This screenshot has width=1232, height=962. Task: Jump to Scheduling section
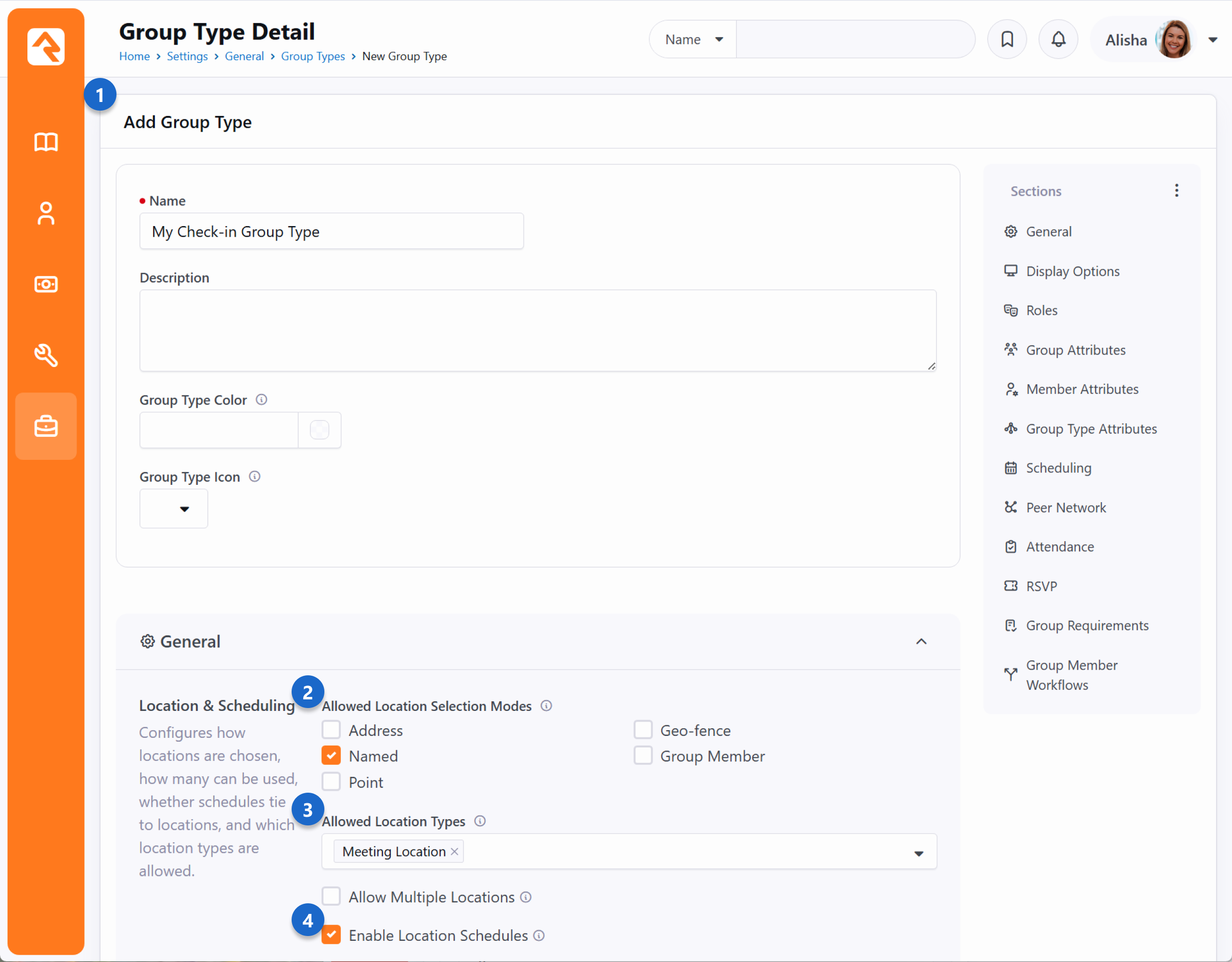coord(1058,468)
